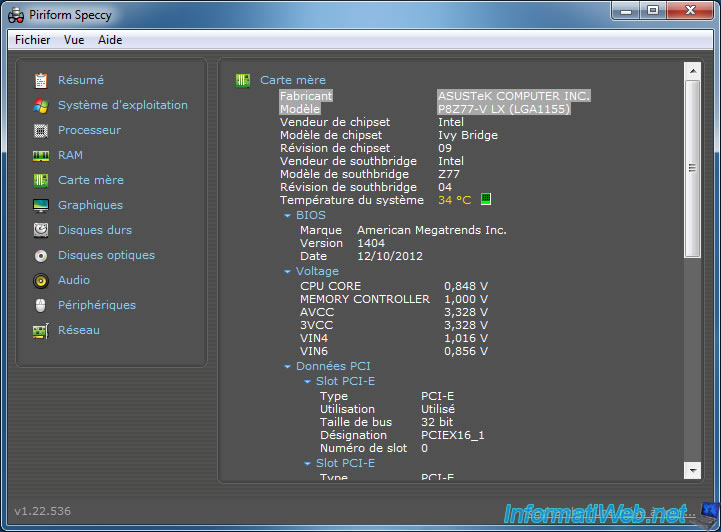The height and width of the screenshot is (532, 721).
Task: Click the BIOS date 12/10/2012
Action: point(390,256)
